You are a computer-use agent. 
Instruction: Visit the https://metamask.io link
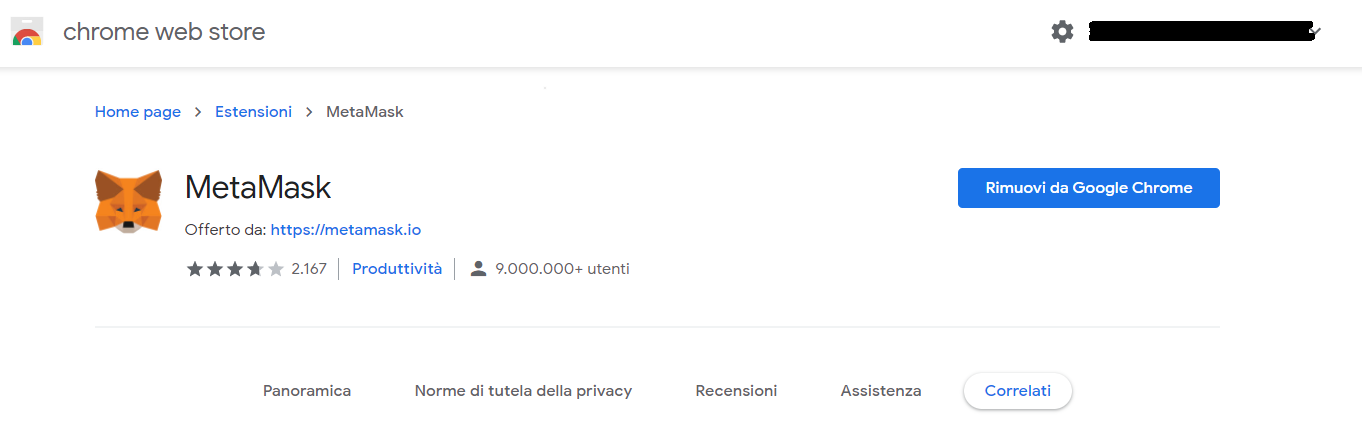click(x=346, y=230)
